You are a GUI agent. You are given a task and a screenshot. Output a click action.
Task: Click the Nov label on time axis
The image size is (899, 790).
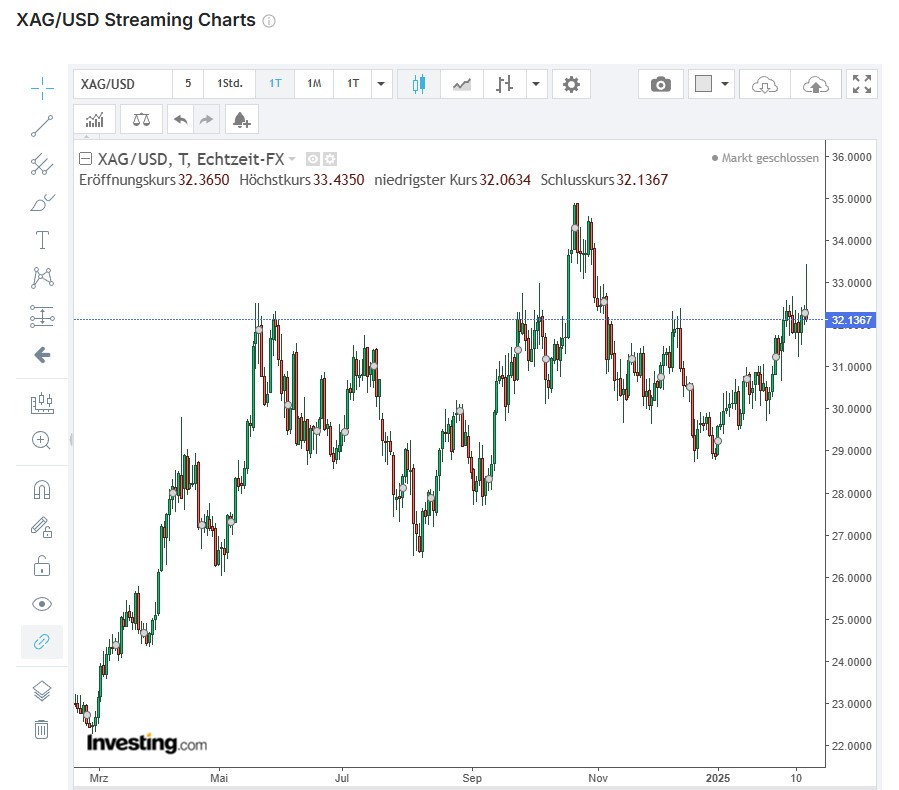click(x=598, y=778)
